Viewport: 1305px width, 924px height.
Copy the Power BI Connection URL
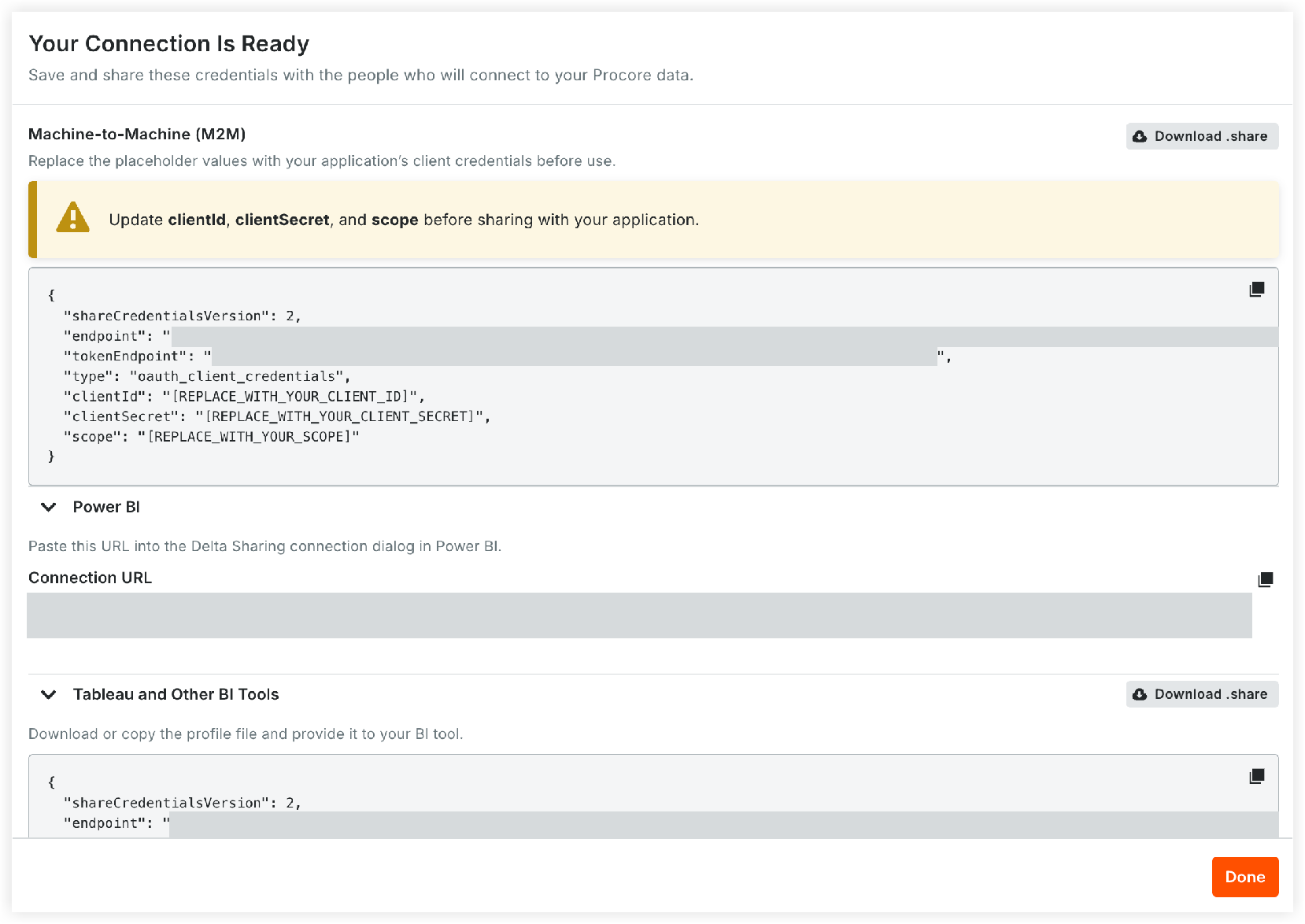pos(1266,580)
